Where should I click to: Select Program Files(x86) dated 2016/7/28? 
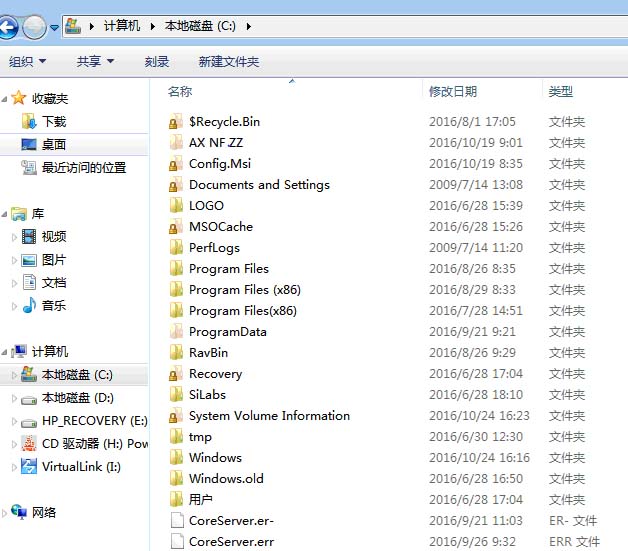243,311
